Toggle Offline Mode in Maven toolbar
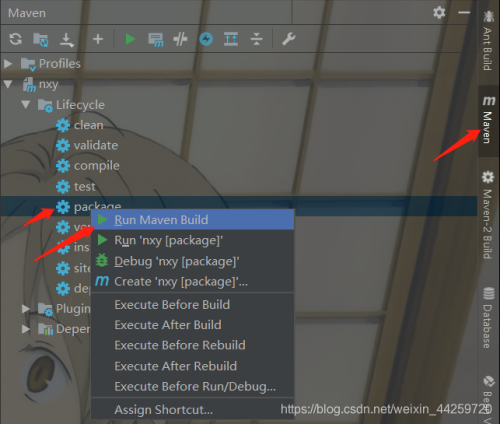This screenshot has height=424, width=500. 180,39
